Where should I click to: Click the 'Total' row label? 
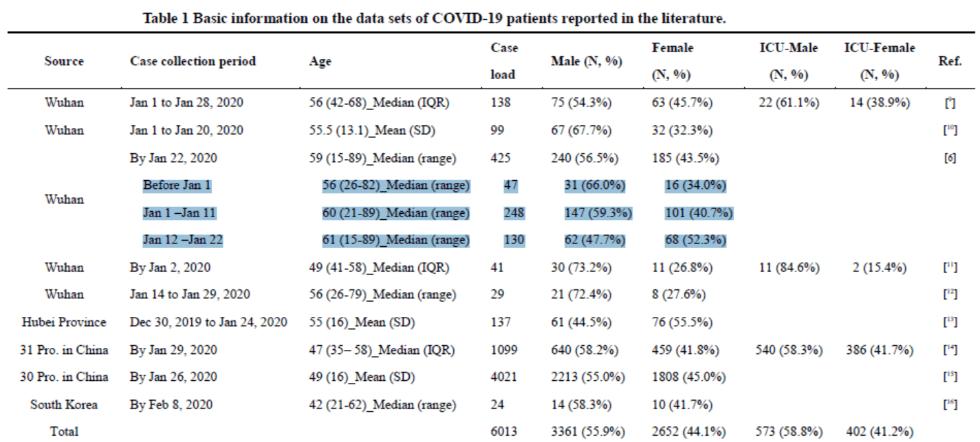click(x=63, y=431)
